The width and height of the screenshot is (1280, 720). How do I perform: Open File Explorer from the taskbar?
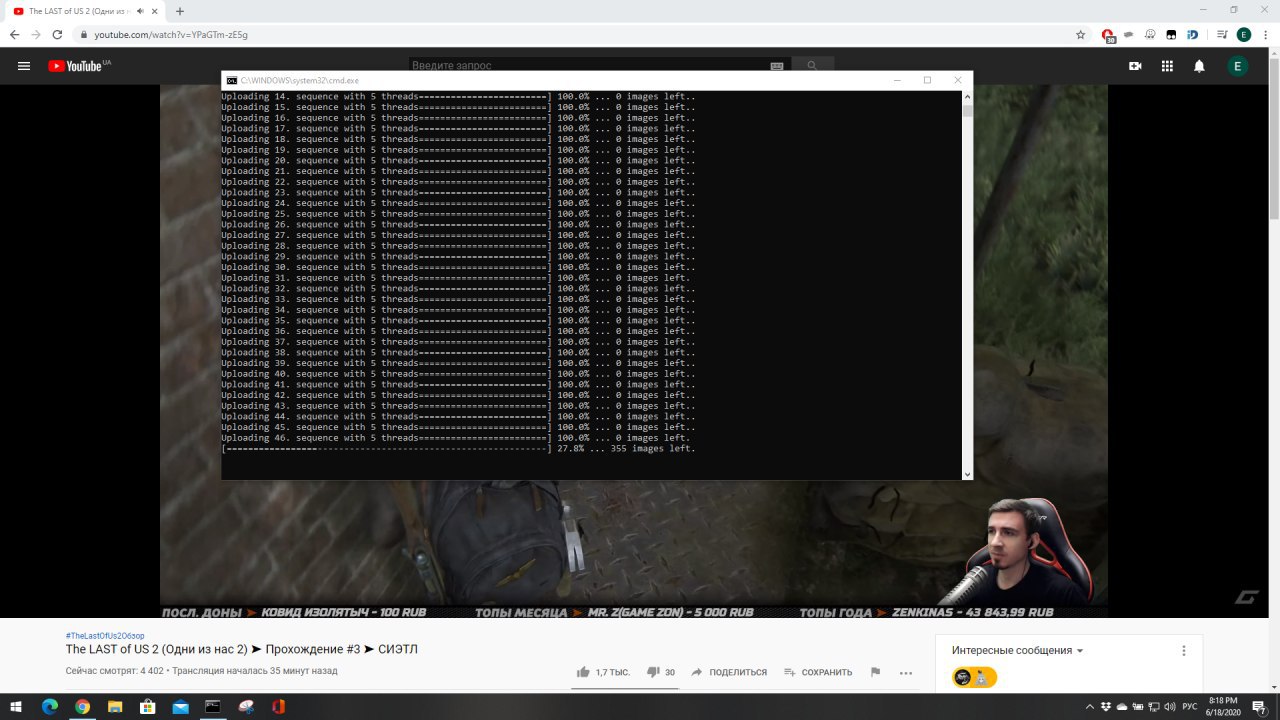pos(115,706)
